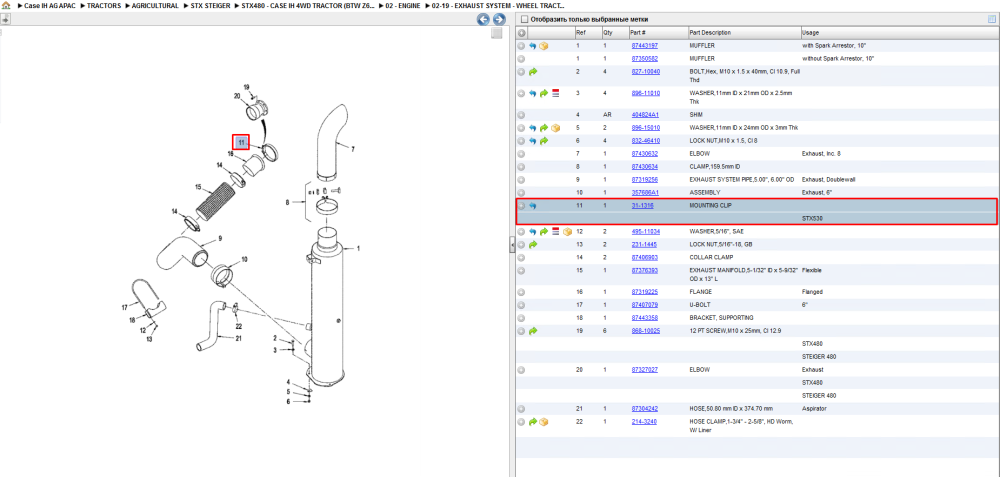
Task: Go to the home icon in breadcrumb
Action: (x=6, y=5)
